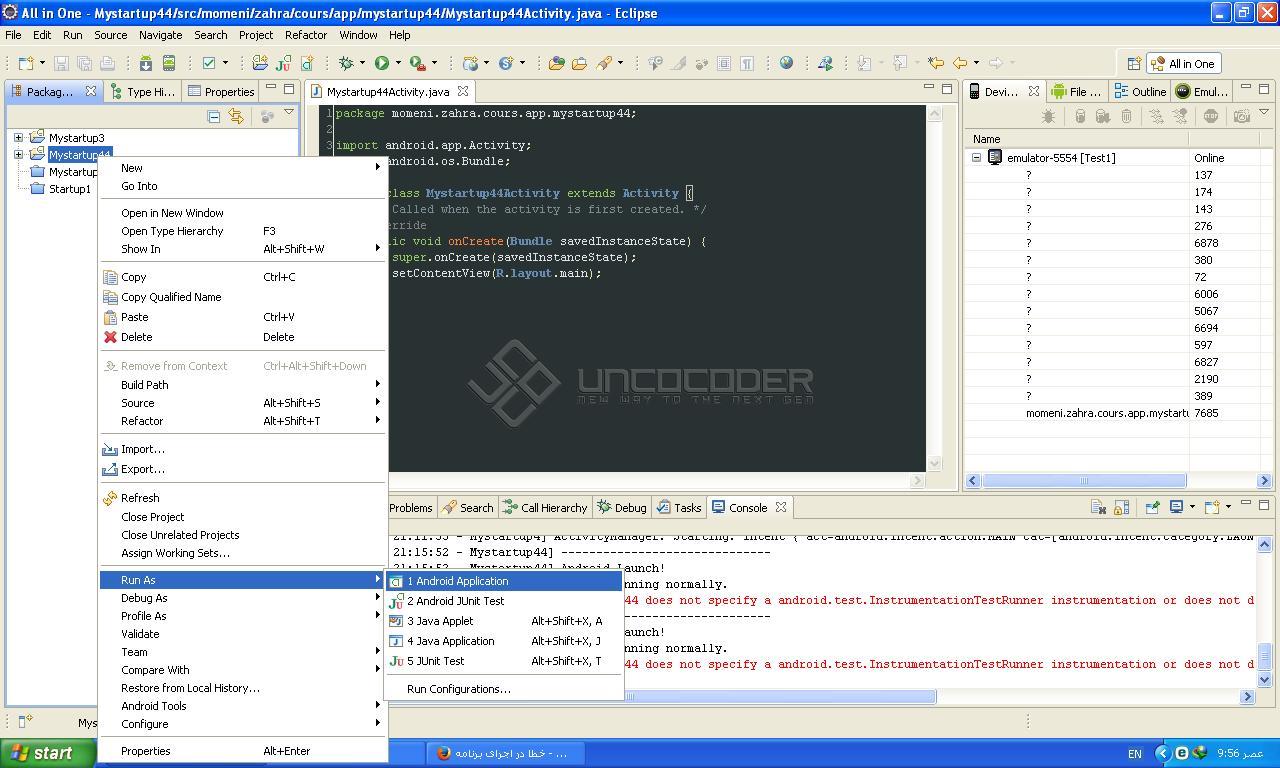Click the Debug bug toolbar icon
The height and width of the screenshot is (768, 1280).
pyautogui.click(x=346, y=63)
